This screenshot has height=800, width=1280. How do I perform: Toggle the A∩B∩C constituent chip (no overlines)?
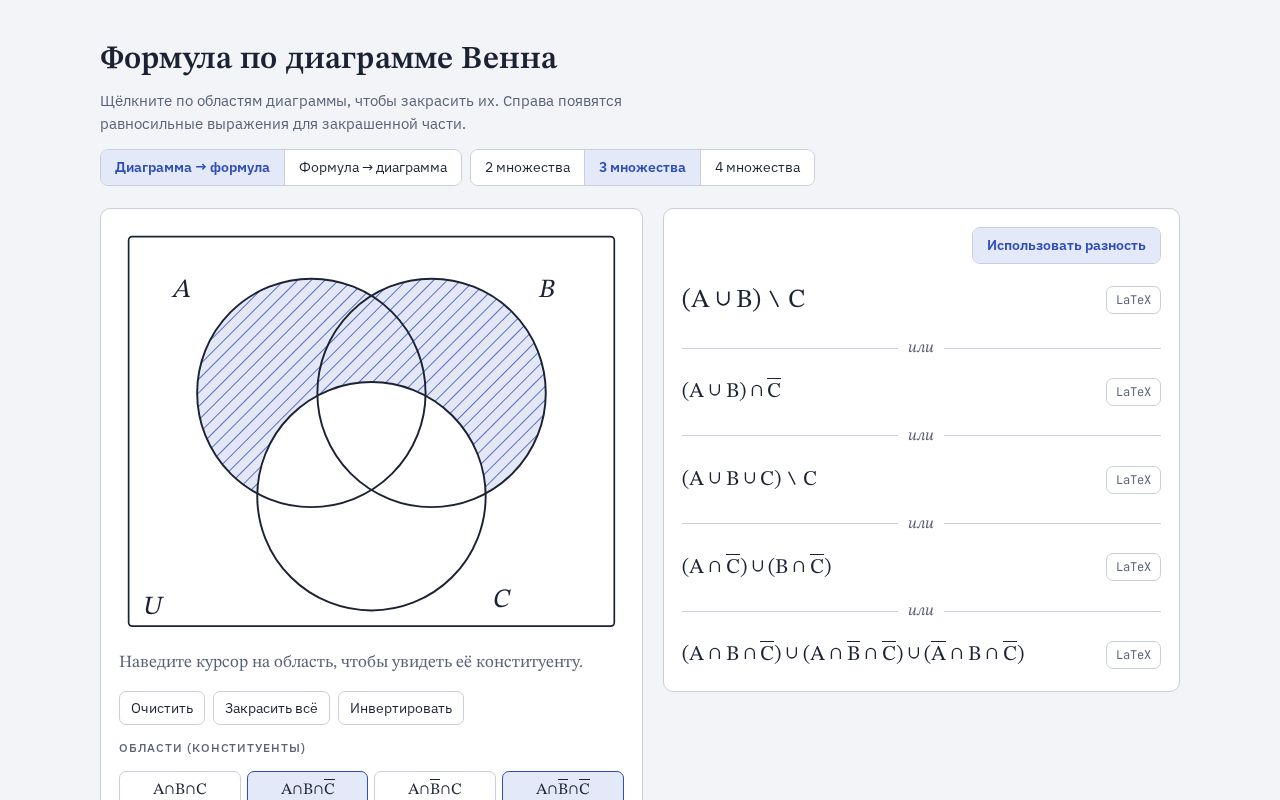[180, 787]
